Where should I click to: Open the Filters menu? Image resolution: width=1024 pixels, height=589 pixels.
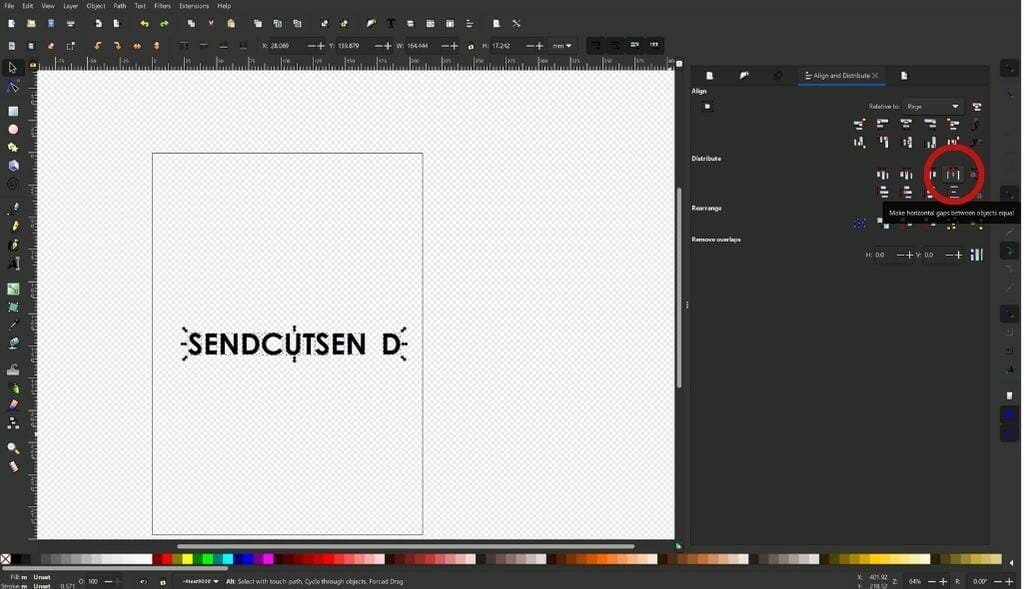tap(163, 5)
